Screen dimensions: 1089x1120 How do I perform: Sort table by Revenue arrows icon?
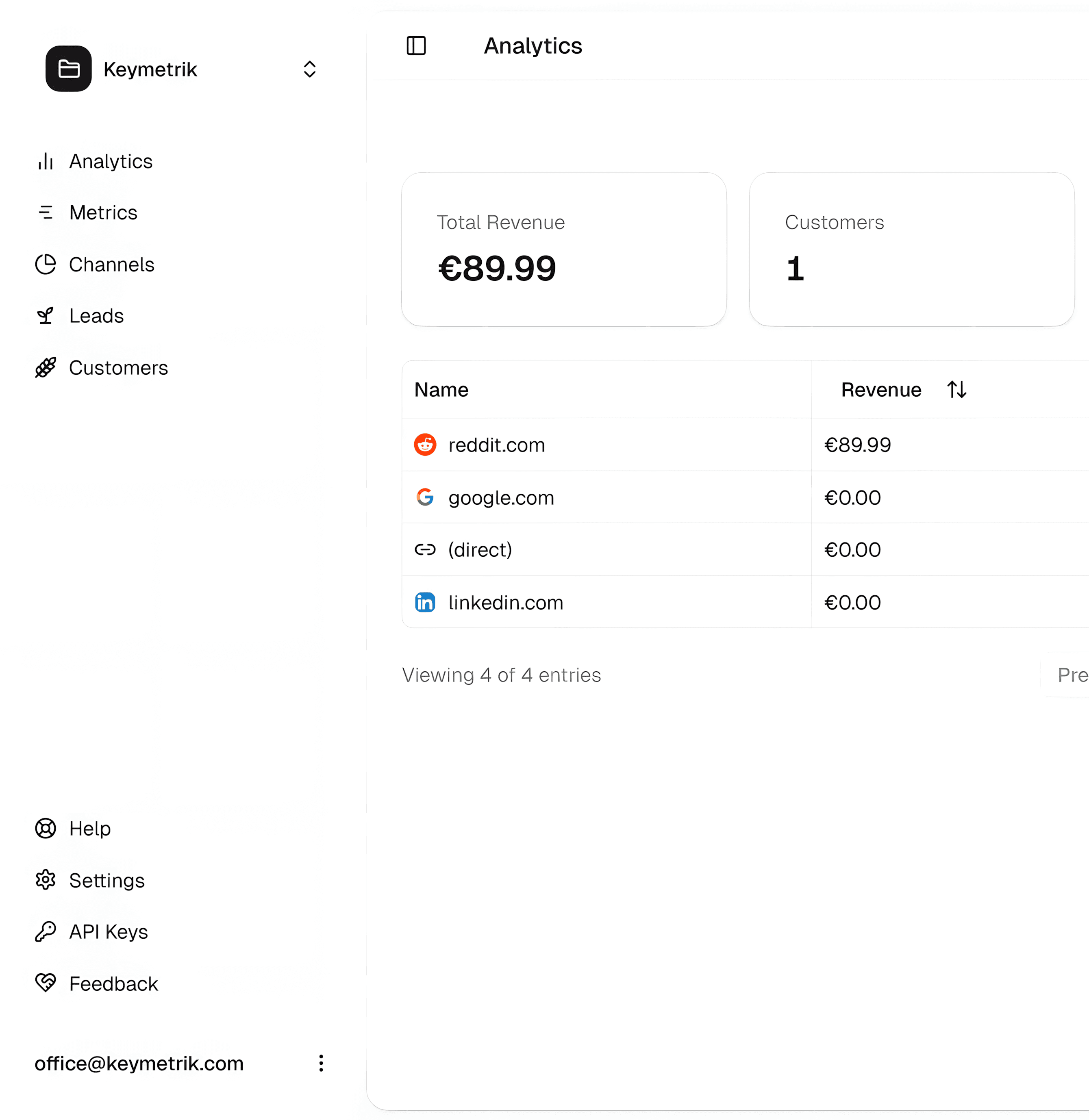[956, 390]
